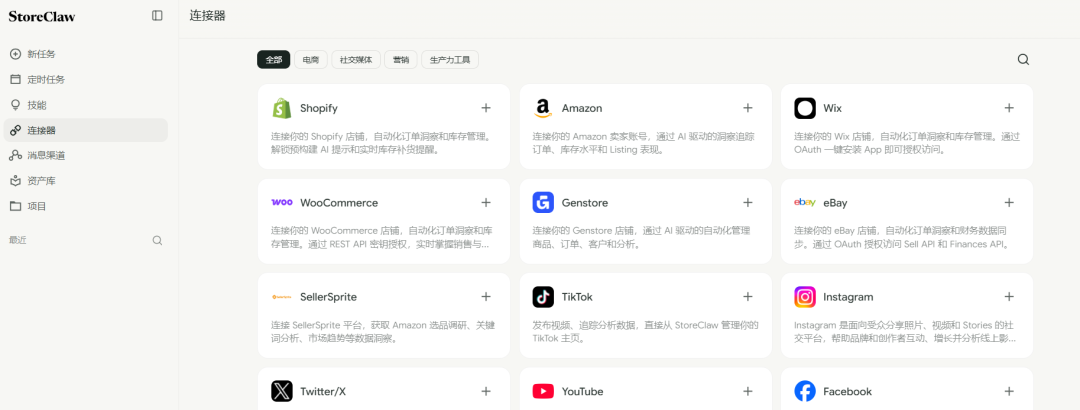Screen dimensions: 1080x410
Task: Click the TikTok logo icon
Action: 543,297
